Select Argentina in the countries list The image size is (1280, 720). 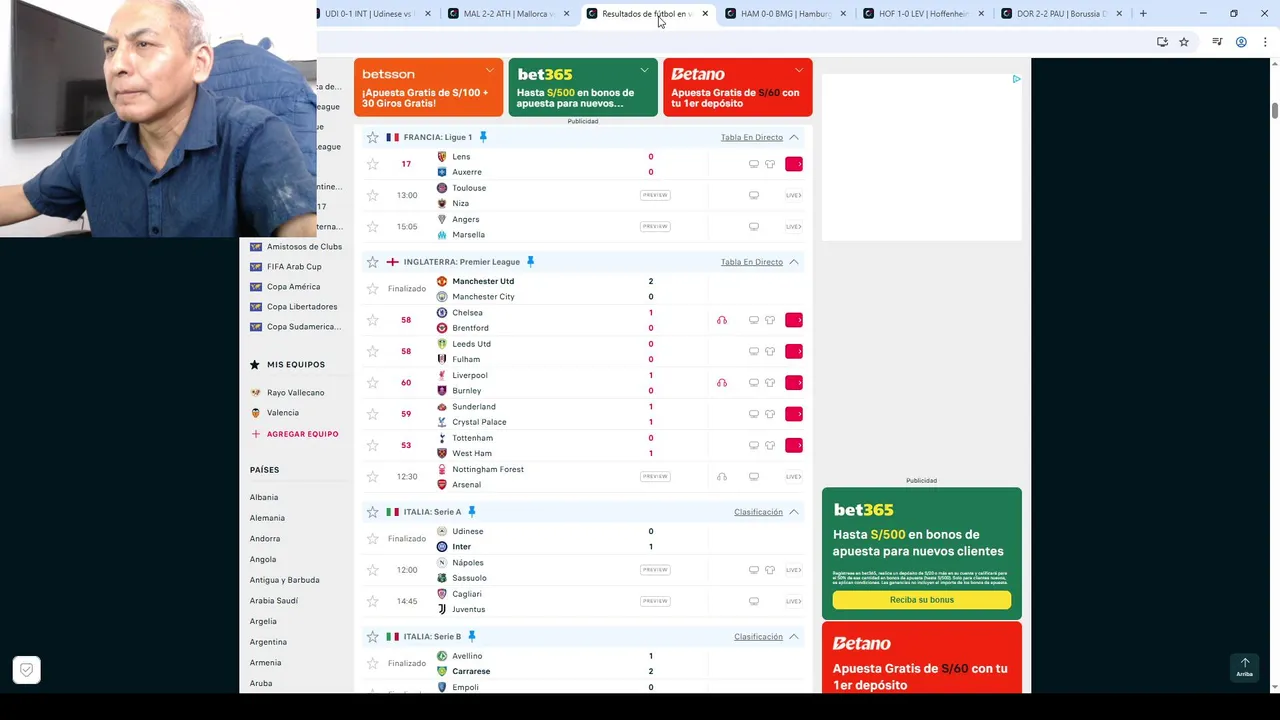tap(268, 642)
